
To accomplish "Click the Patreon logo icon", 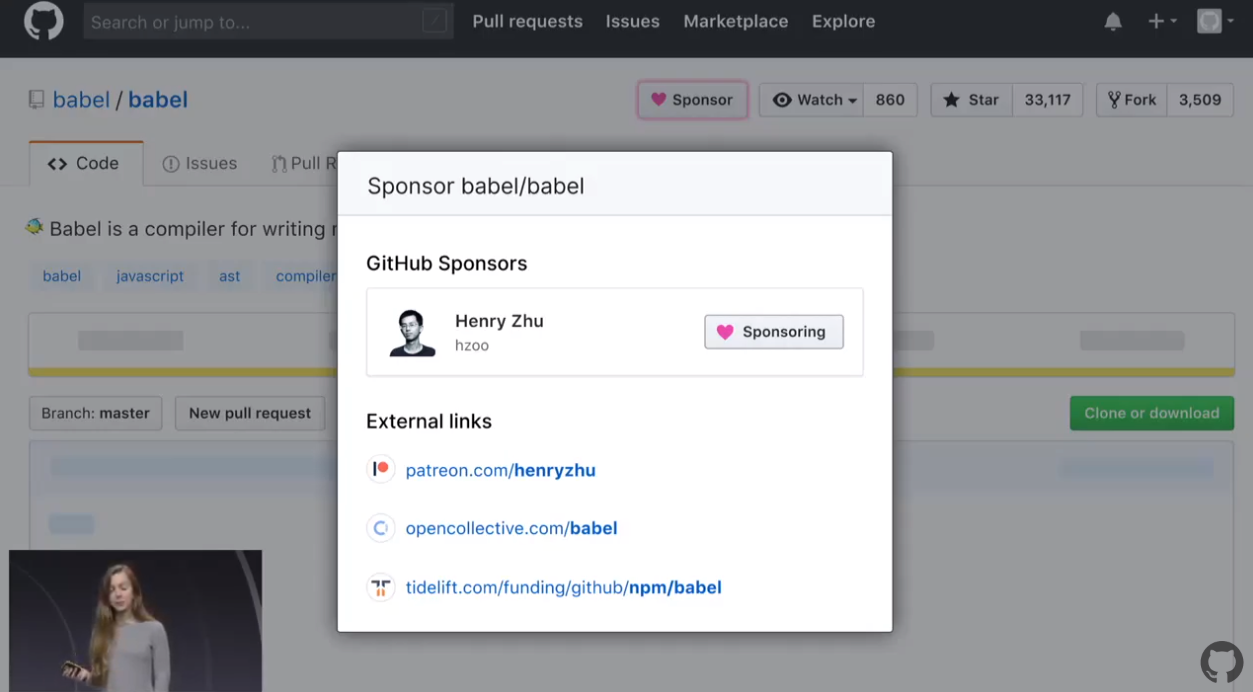I will pos(381,469).
